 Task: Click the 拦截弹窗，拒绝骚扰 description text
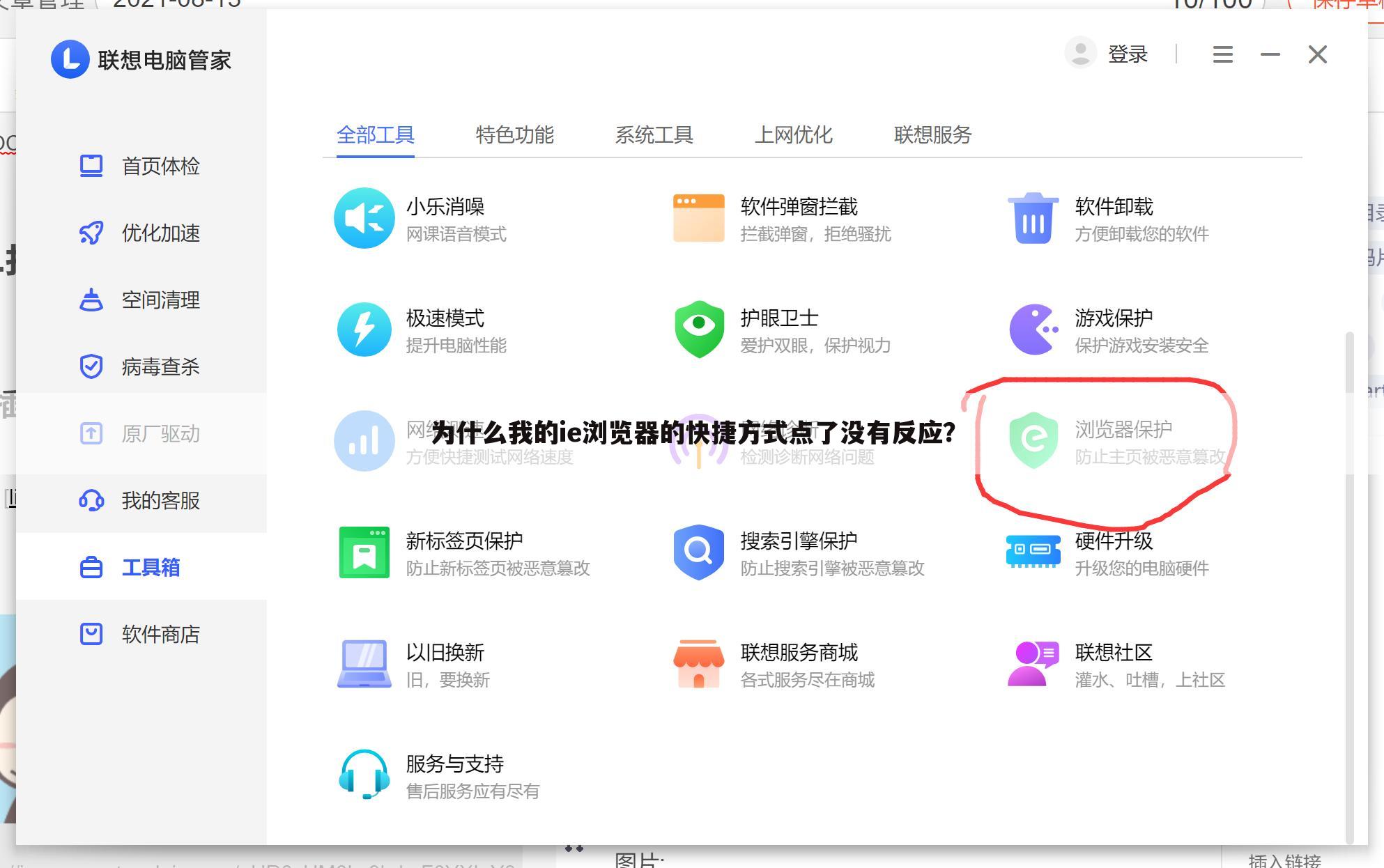[x=816, y=234]
